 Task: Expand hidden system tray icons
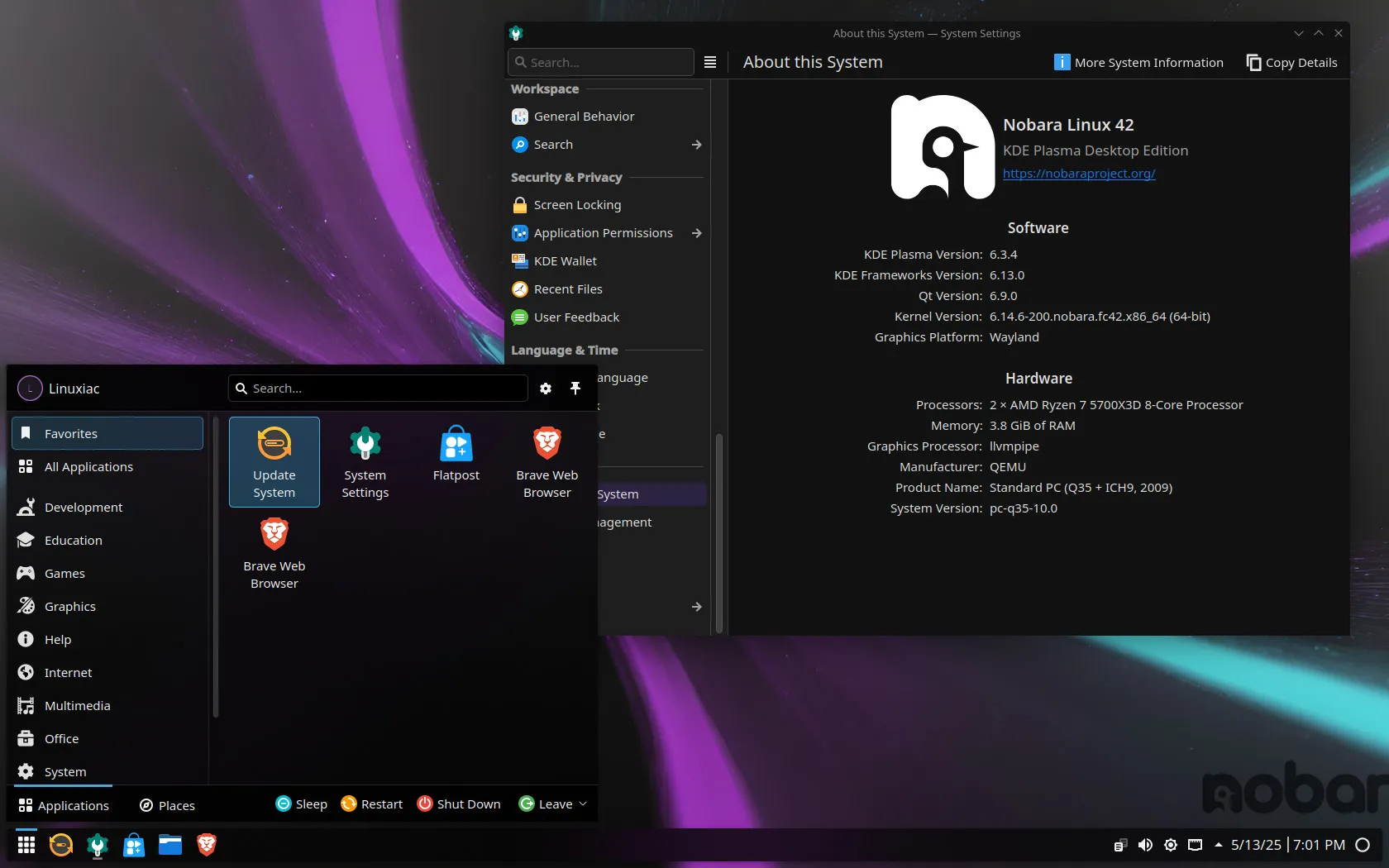click(x=1217, y=845)
